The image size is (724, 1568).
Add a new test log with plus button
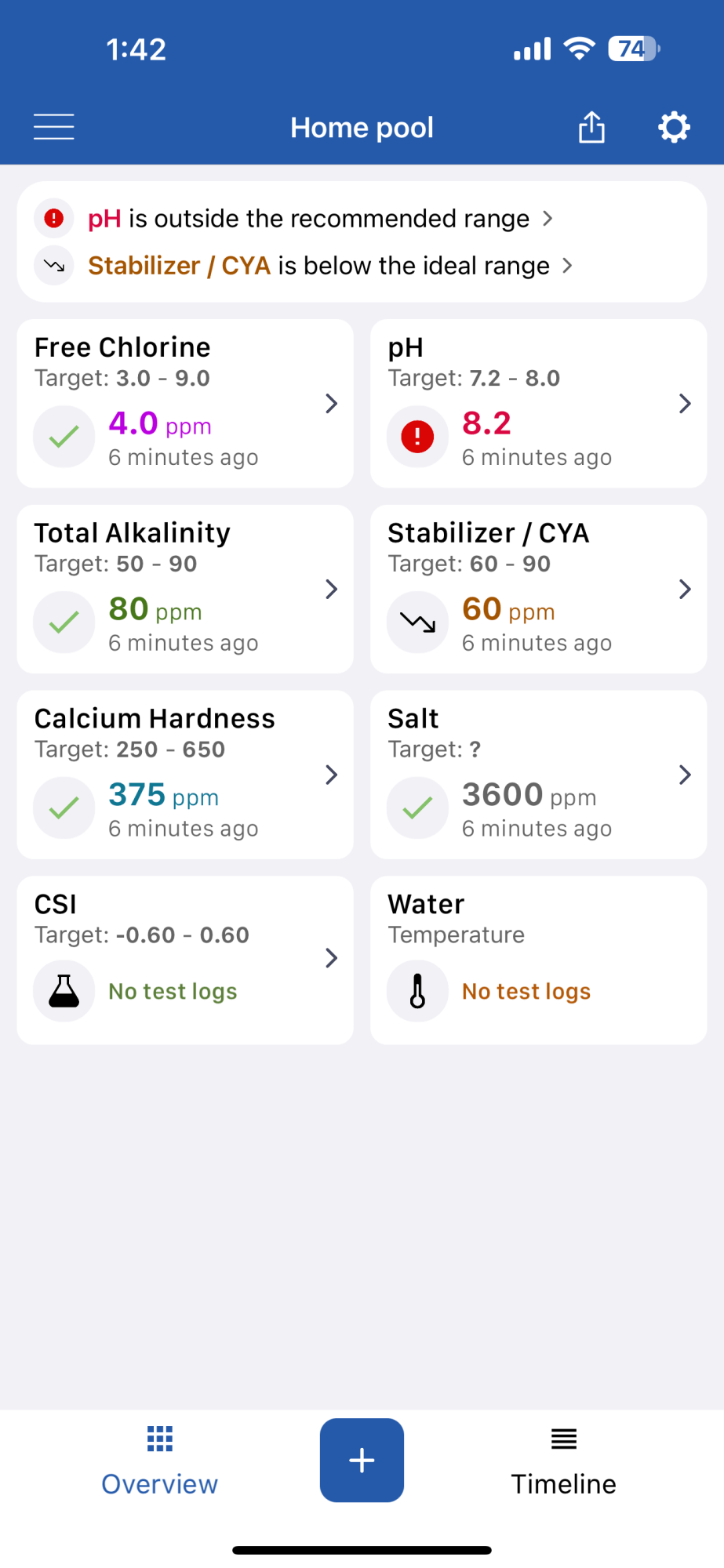(x=362, y=1461)
